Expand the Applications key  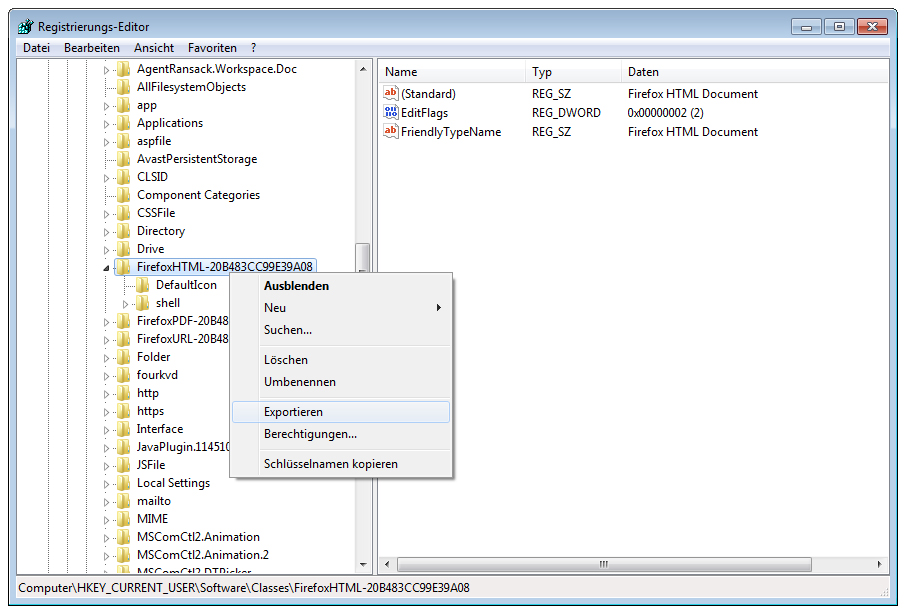pyautogui.click(x=107, y=123)
